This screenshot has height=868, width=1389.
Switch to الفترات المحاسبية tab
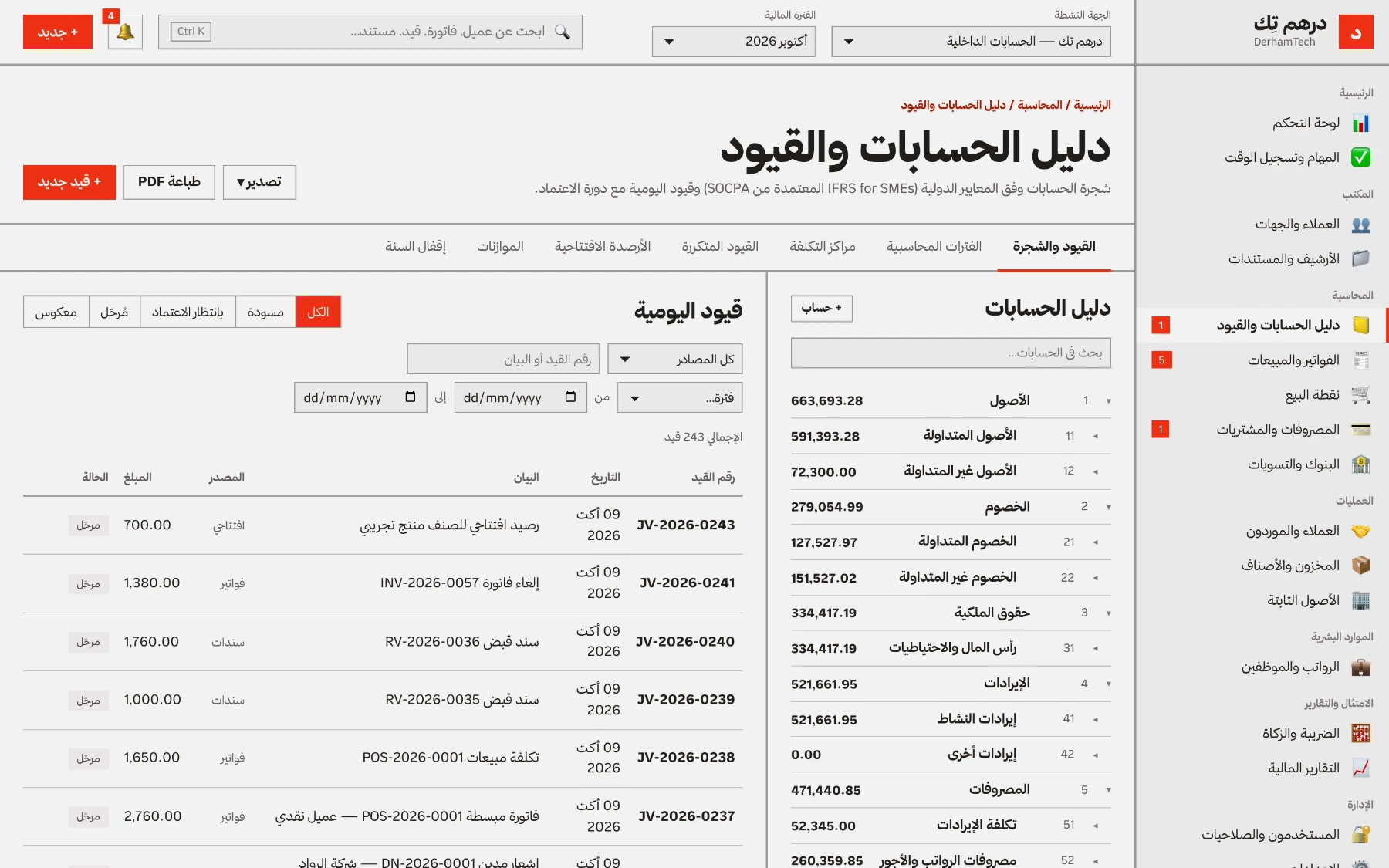click(x=934, y=247)
